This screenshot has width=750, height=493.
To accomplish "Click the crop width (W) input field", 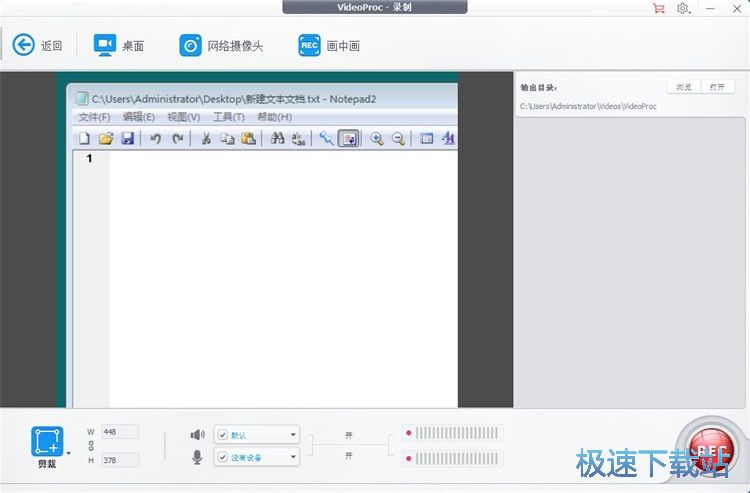I will (120, 432).
